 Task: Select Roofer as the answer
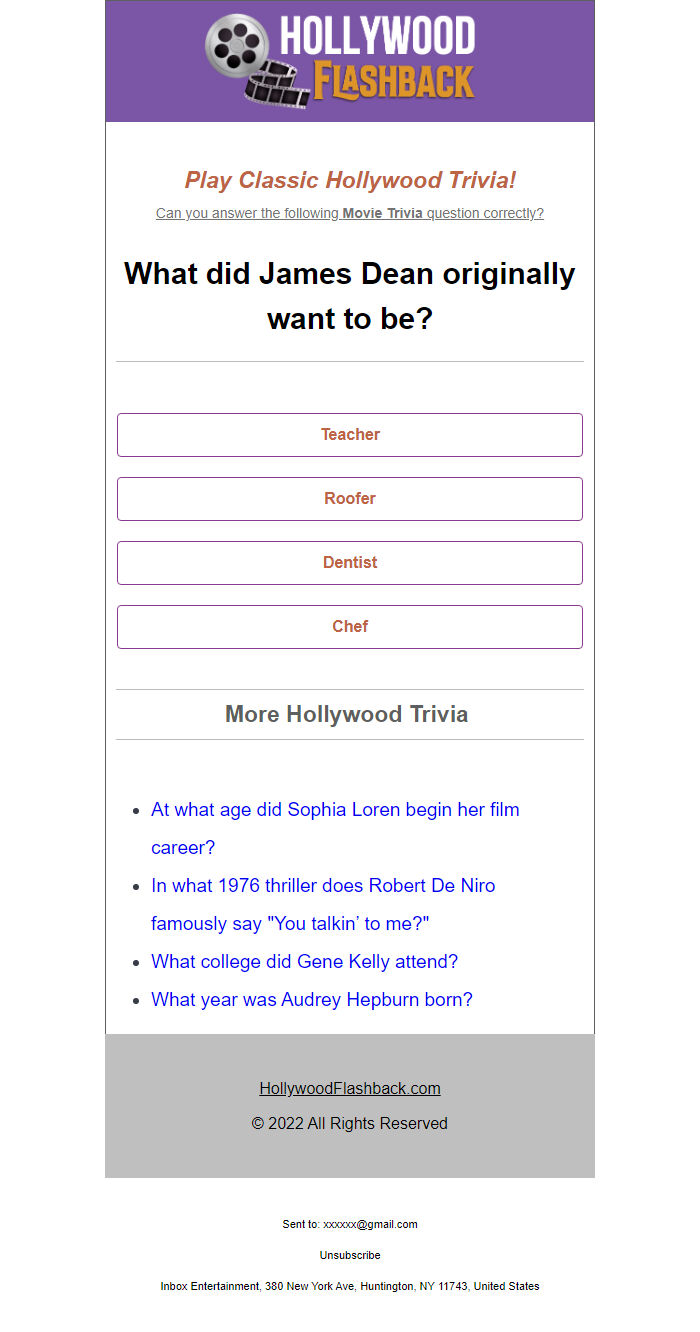click(x=350, y=499)
